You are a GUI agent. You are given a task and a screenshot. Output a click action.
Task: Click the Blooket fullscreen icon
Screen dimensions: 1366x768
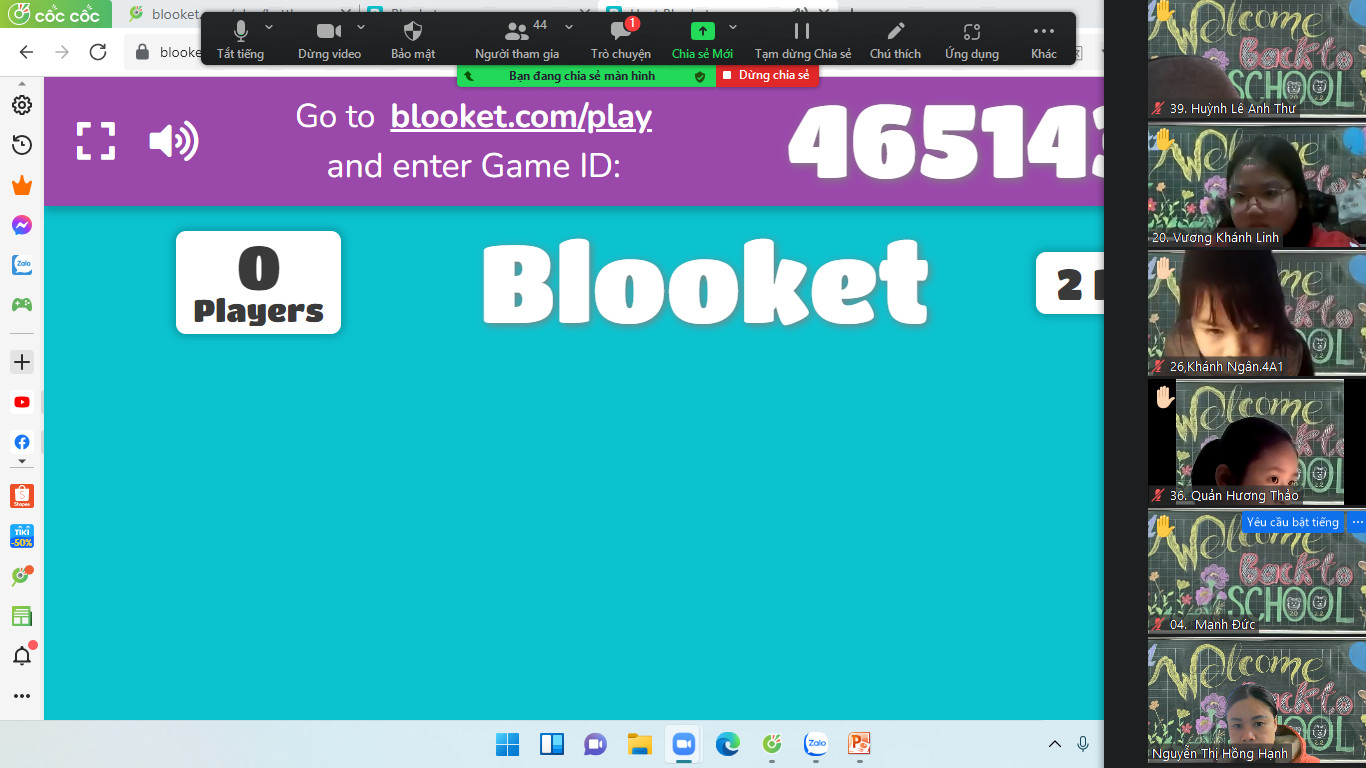96,141
